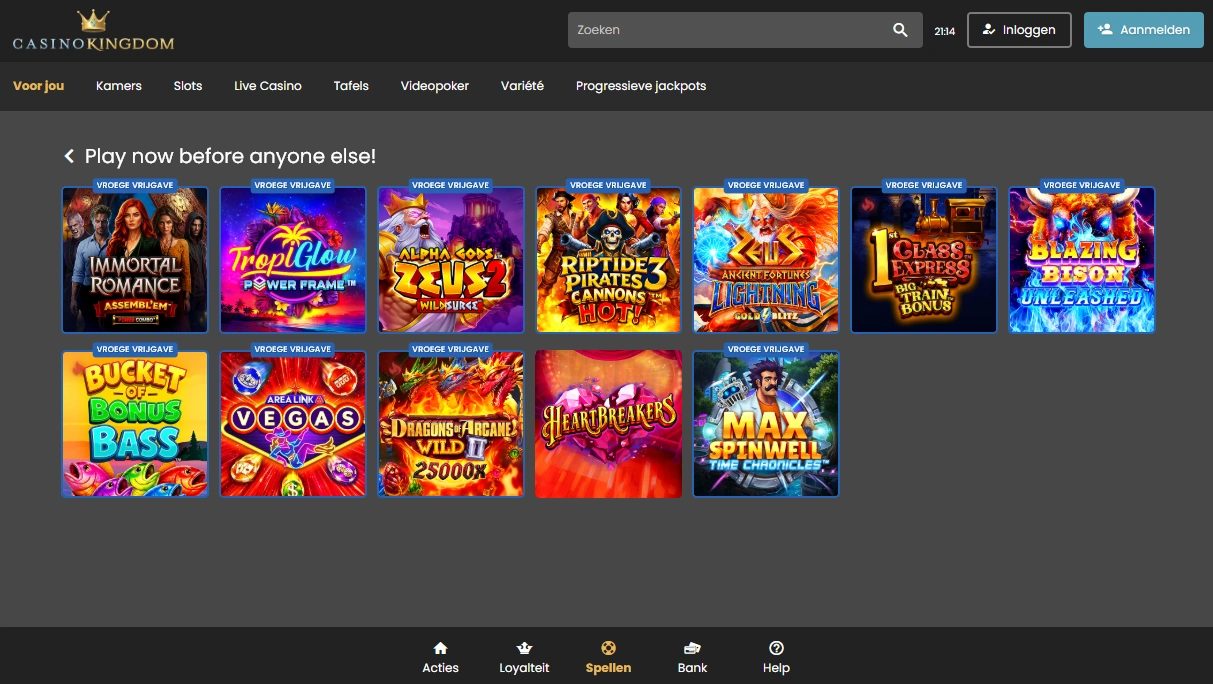
Task: Play Max Spinwell Time Chronicles
Action: tap(766, 424)
